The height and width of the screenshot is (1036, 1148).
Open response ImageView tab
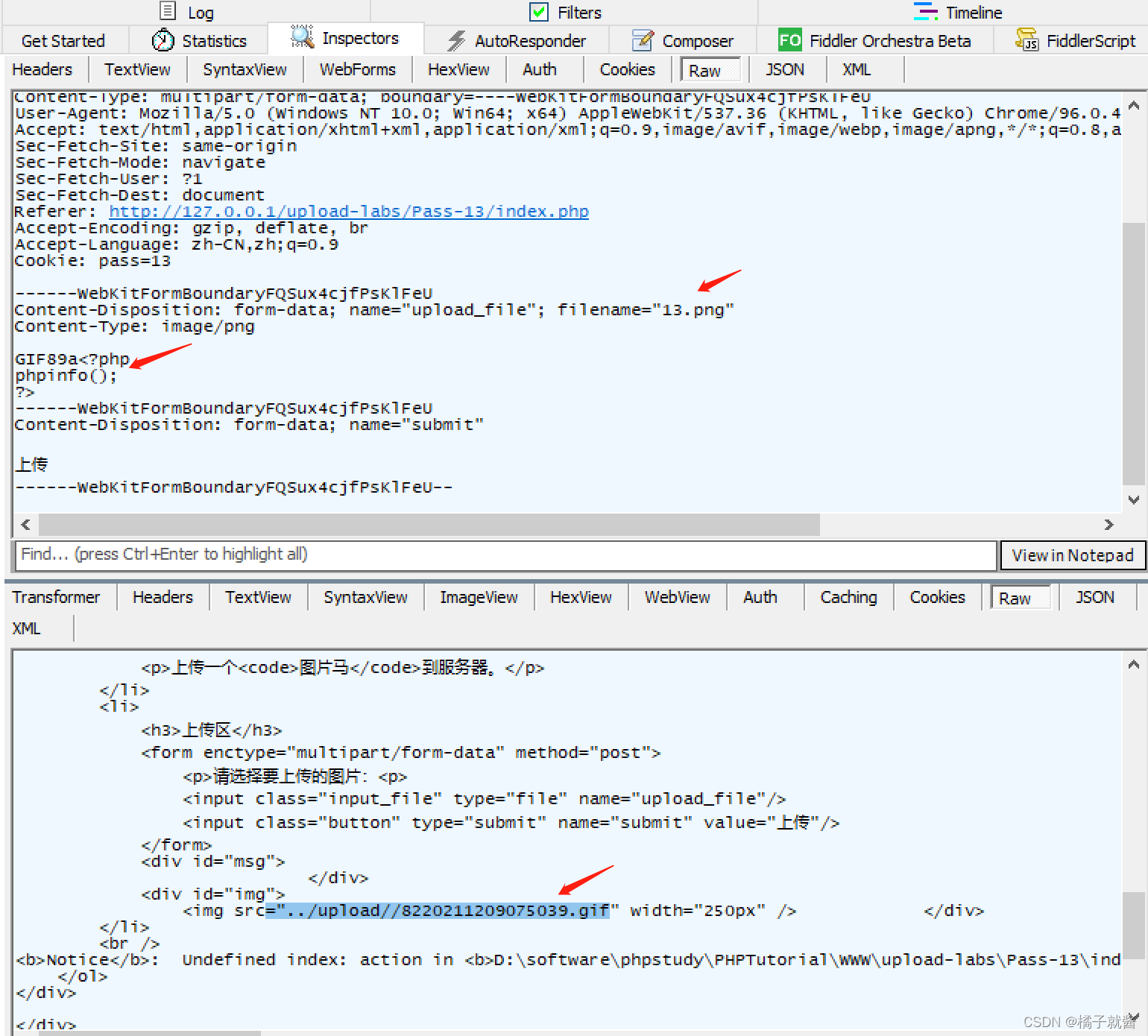click(479, 597)
